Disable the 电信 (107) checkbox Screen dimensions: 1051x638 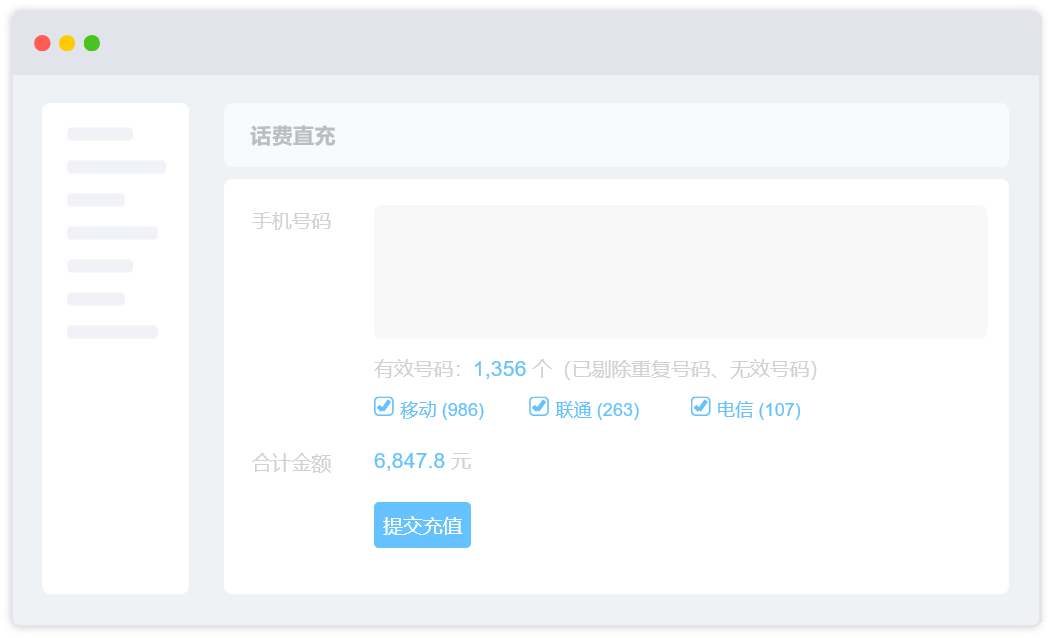click(700, 407)
